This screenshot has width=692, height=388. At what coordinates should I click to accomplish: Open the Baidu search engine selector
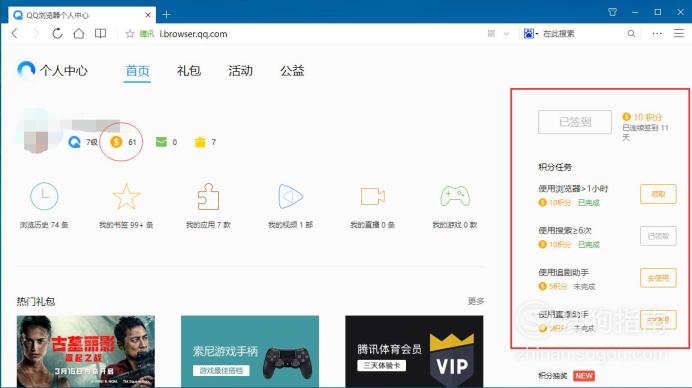click(530, 34)
